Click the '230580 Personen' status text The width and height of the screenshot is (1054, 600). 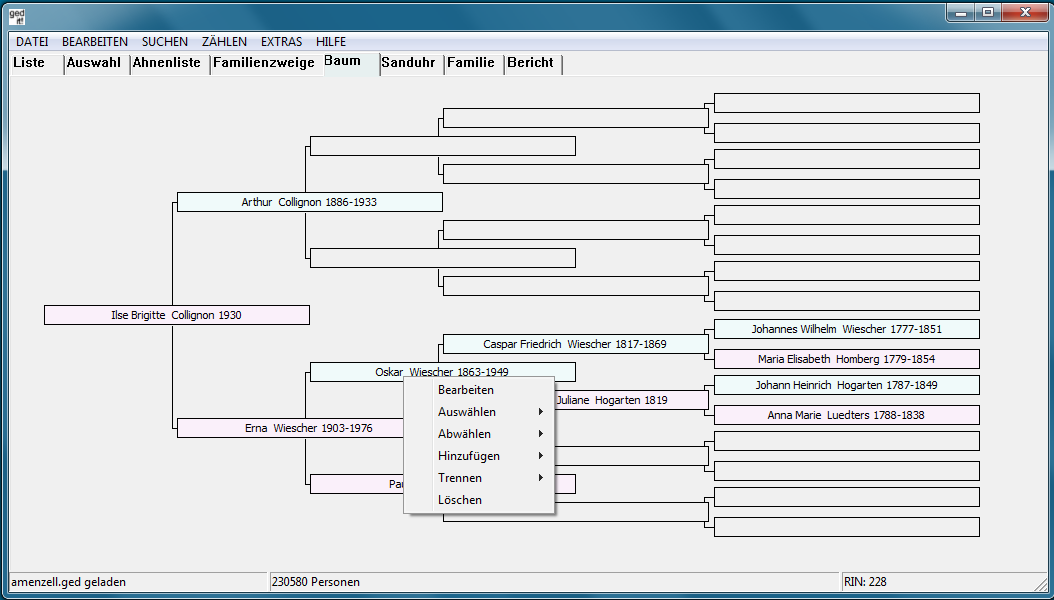pyautogui.click(x=315, y=582)
